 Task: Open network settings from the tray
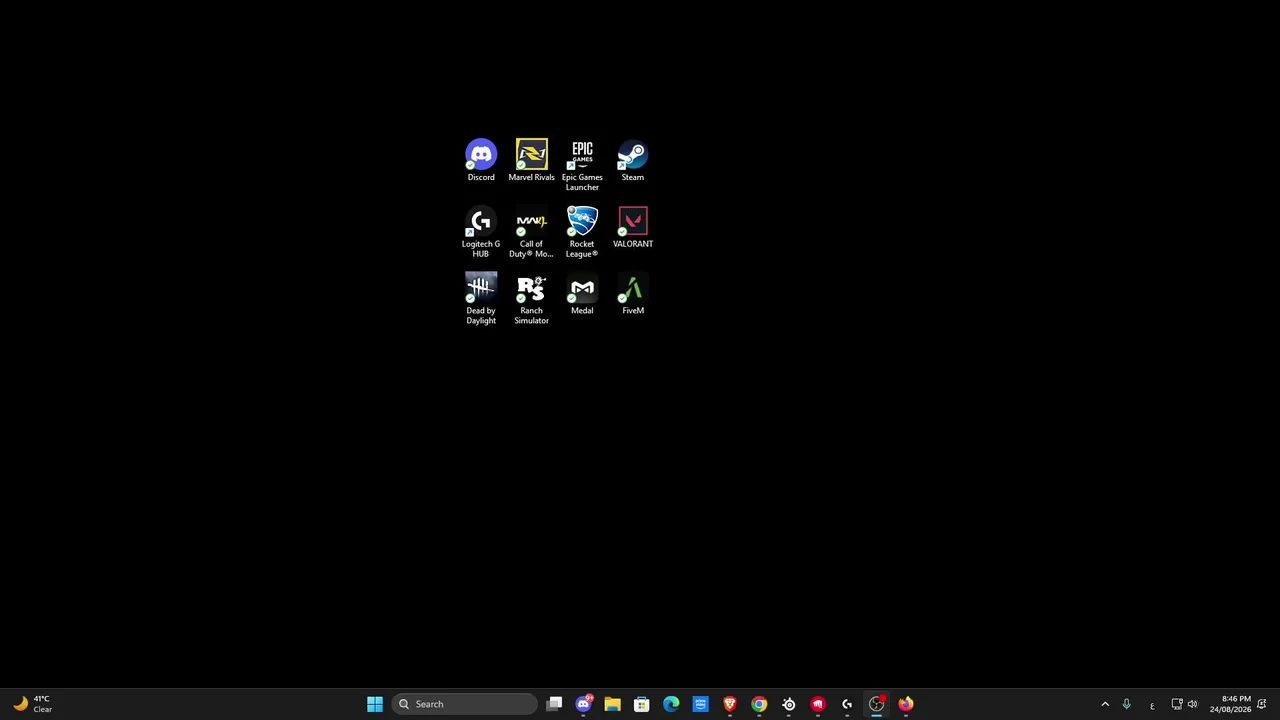click(1177, 704)
